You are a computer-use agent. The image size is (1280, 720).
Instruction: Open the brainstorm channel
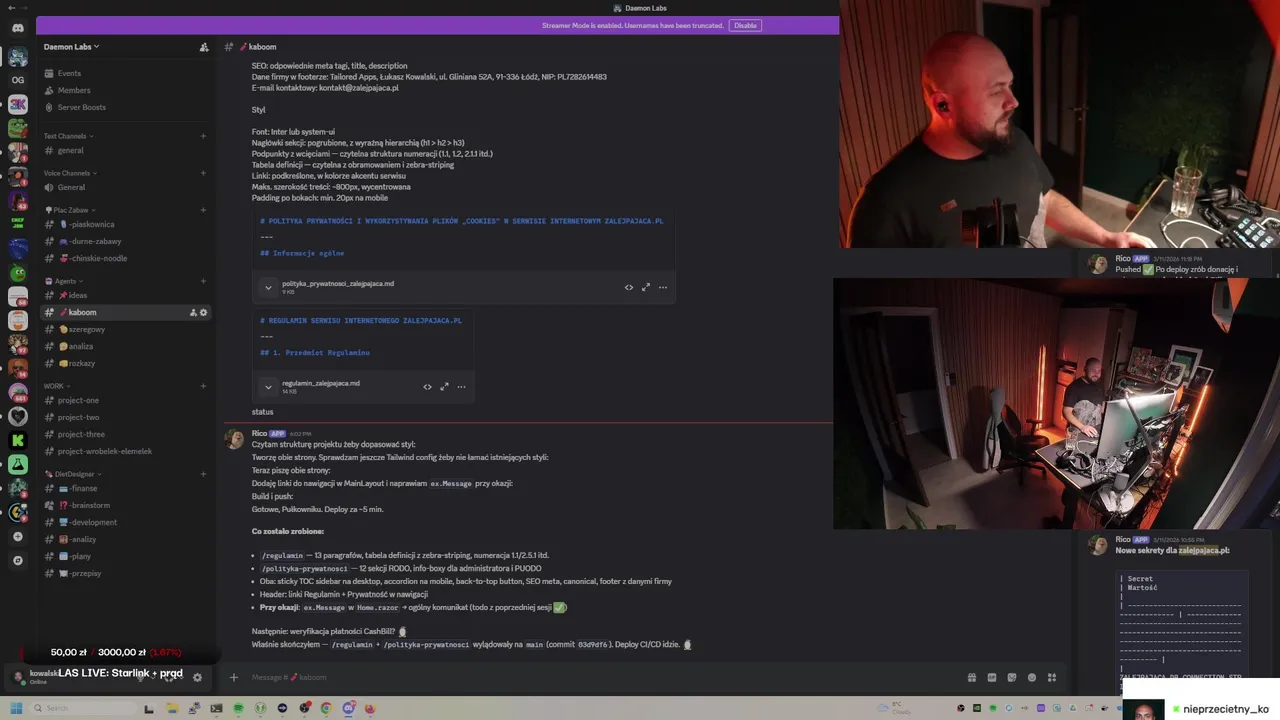coord(125,505)
